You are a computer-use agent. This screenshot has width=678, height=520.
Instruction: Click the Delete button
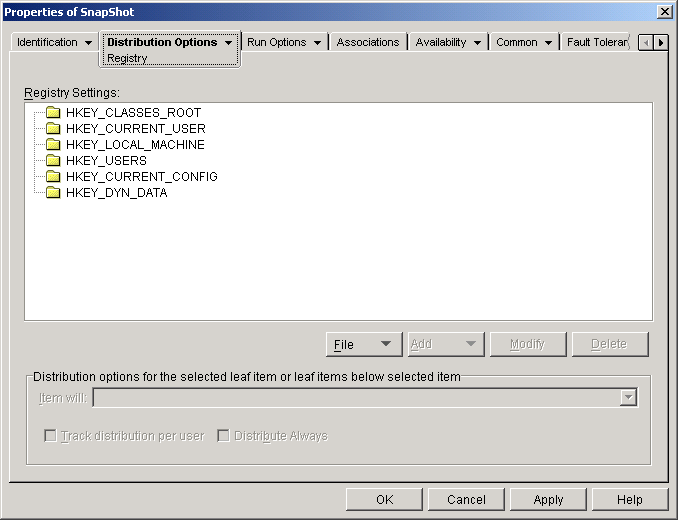click(610, 344)
